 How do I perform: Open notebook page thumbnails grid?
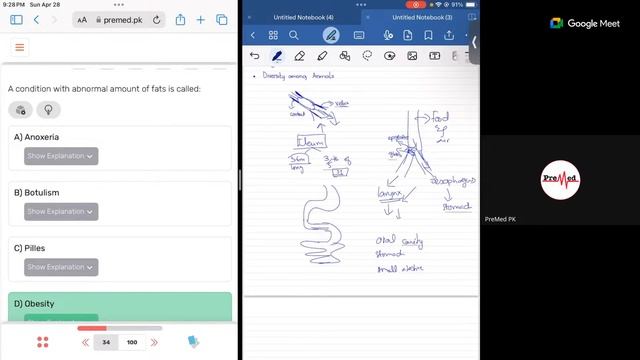[x=273, y=36]
